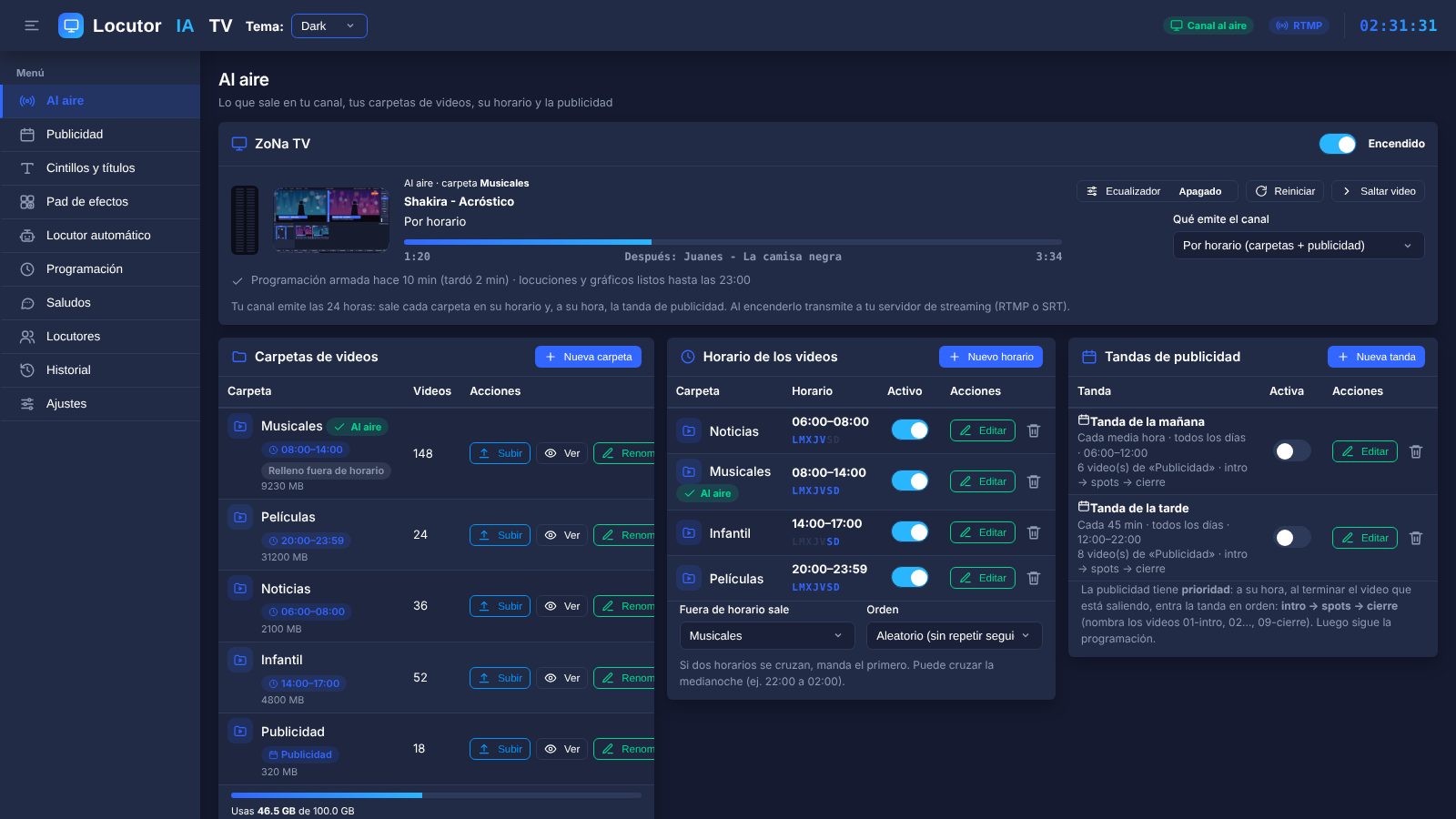
Task: Delete the Películas schedule with trash icon
Action: (1034, 578)
